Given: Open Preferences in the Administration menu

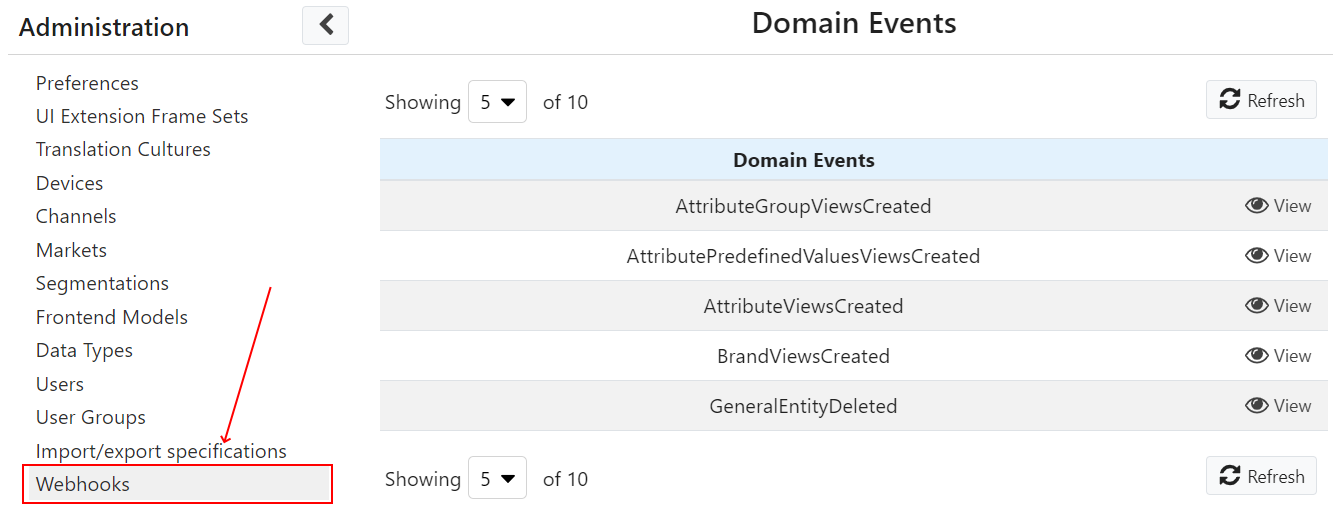Looking at the screenshot, I should 87,83.
